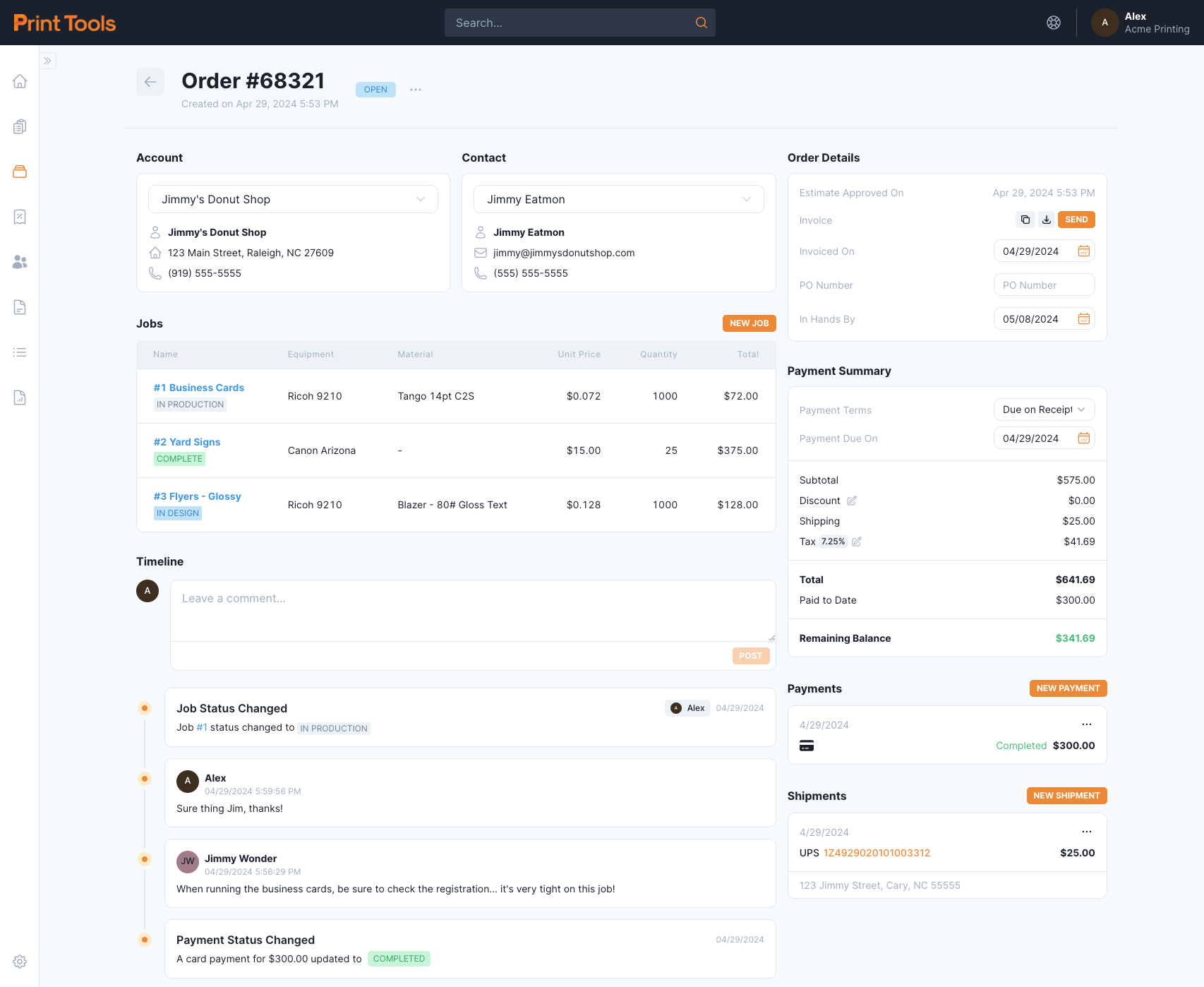The width and height of the screenshot is (1204, 987).
Task: Create a job with NEW JOB button
Action: pyautogui.click(x=749, y=323)
